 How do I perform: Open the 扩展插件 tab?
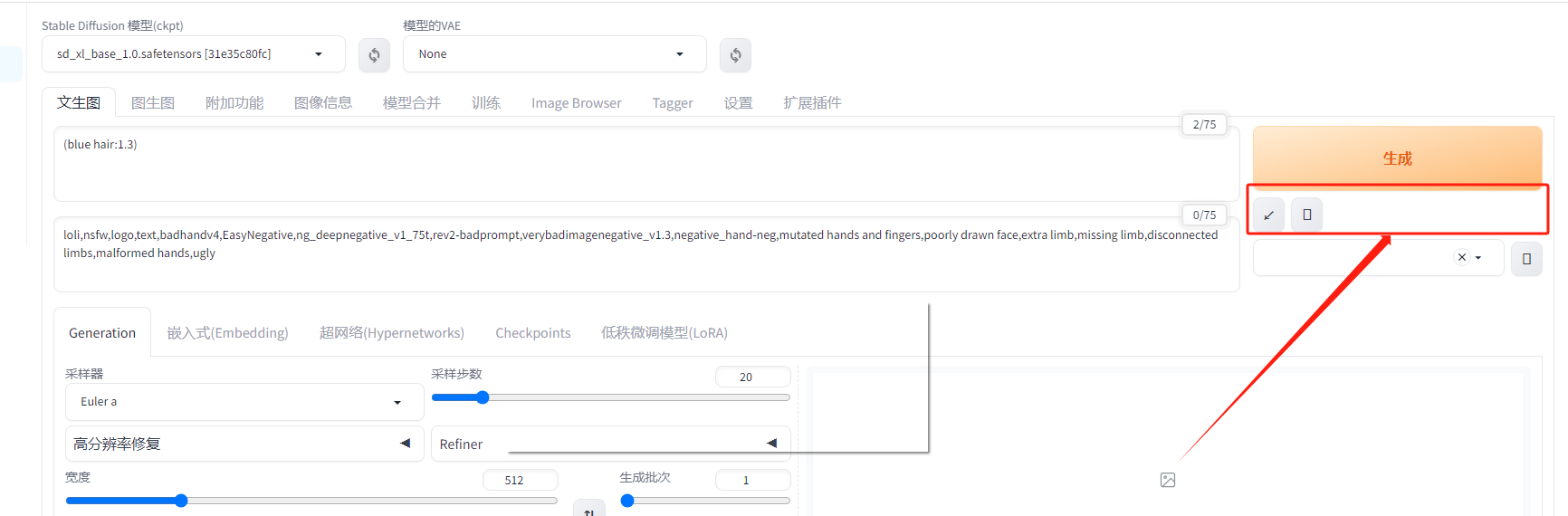tap(813, 103)
